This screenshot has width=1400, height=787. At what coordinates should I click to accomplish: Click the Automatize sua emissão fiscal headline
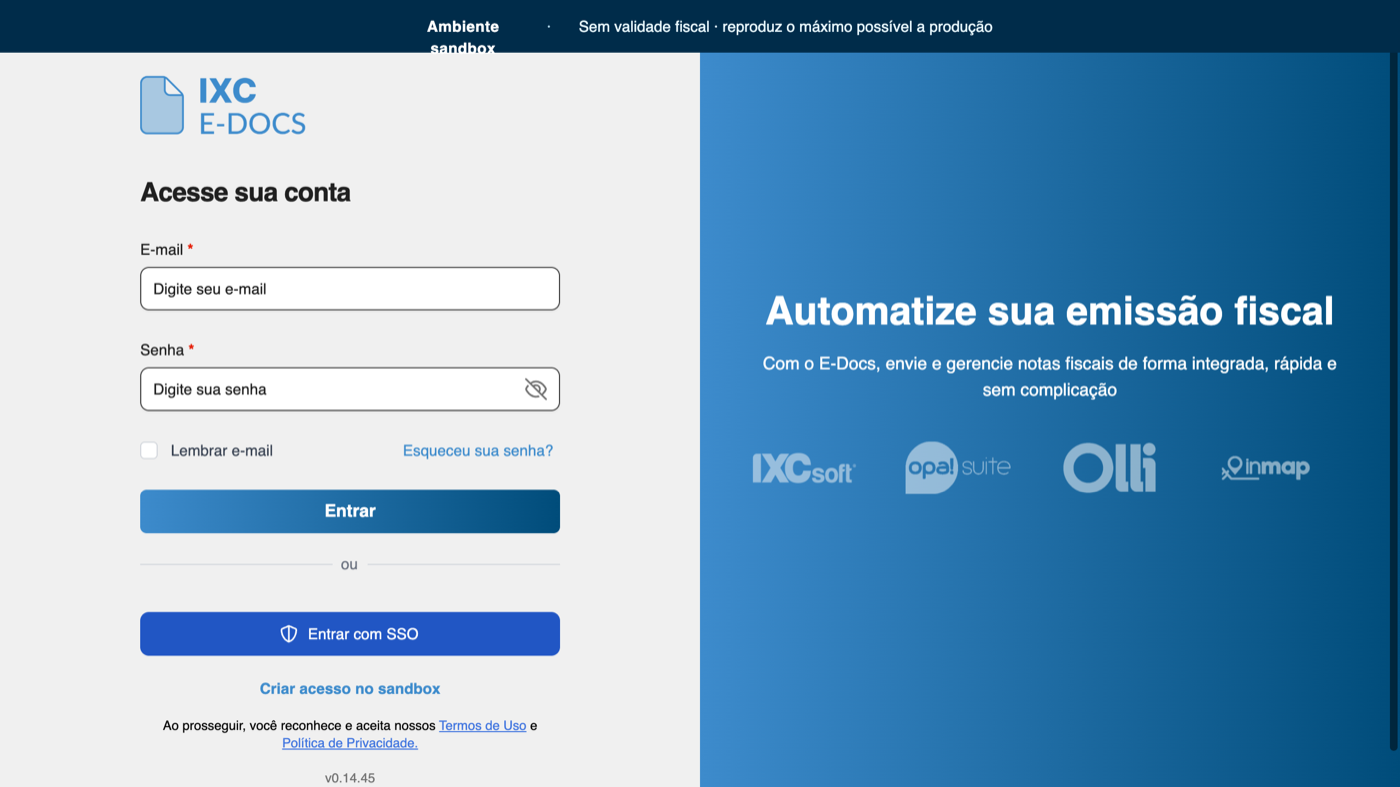[1050, 311]
